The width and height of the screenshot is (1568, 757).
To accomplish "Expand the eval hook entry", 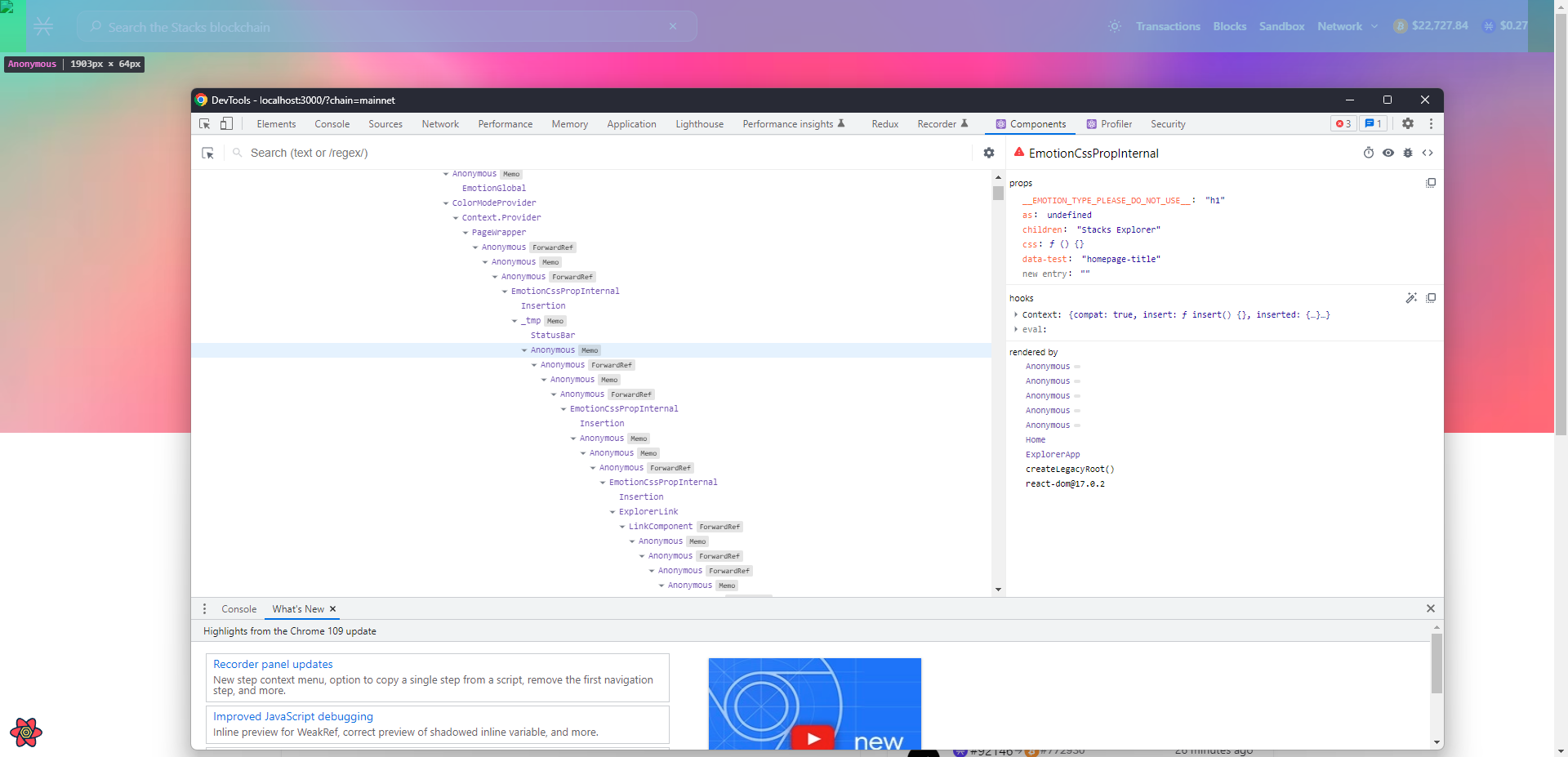I will pos(1016,329).
